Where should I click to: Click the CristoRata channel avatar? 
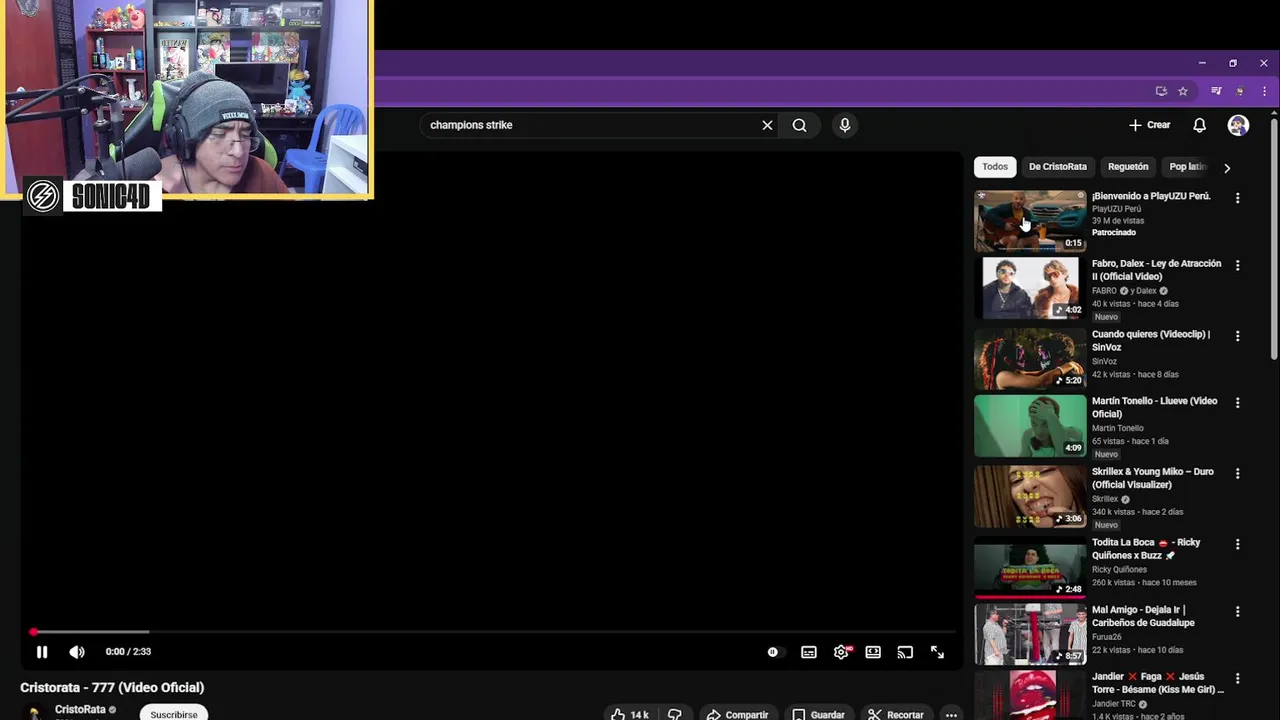34,713
